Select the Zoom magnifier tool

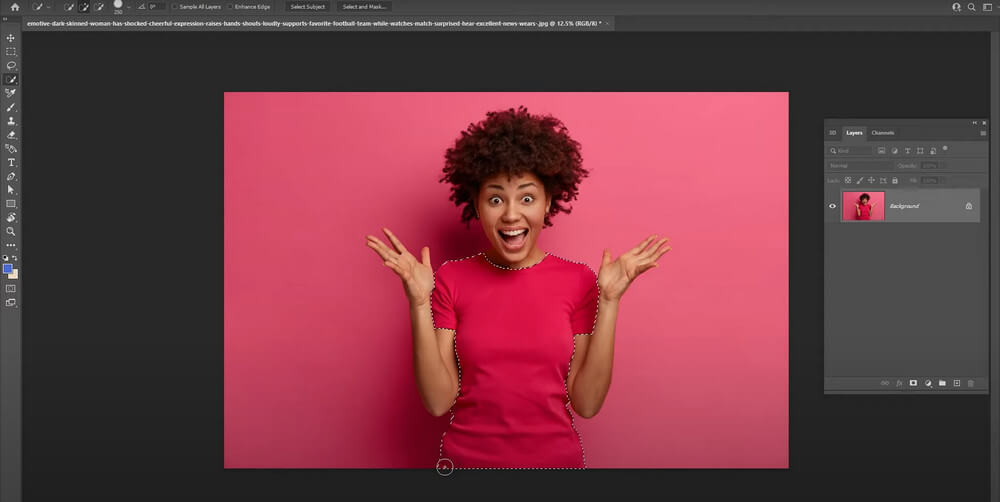coord(11,232)
